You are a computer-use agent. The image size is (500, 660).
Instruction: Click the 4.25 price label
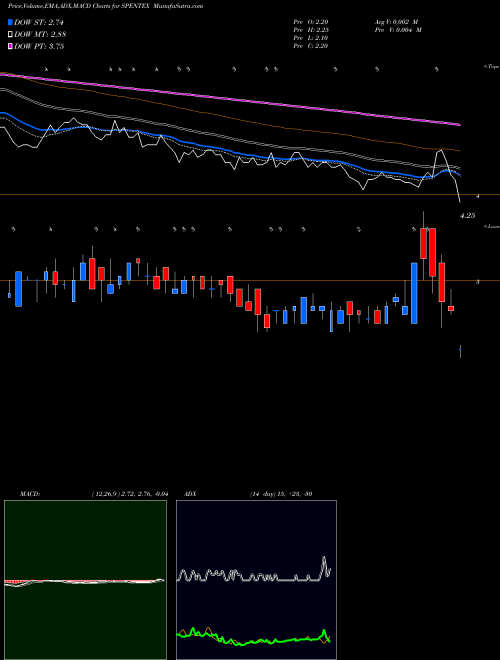tap(468, 216)
